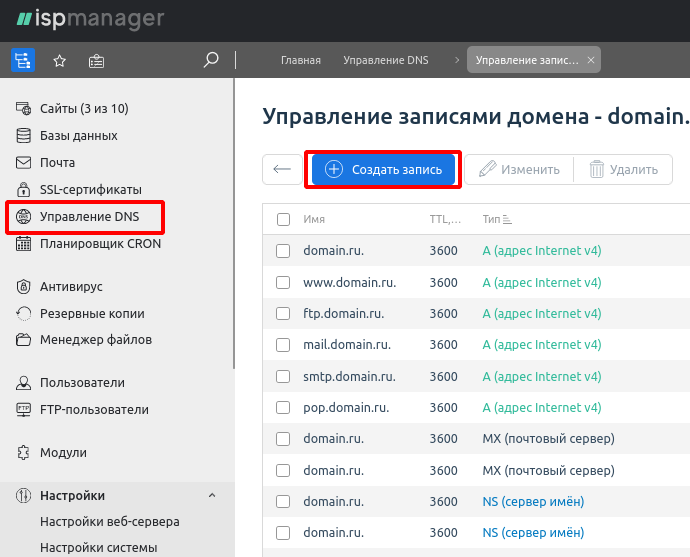Open Настройки системы link

[x=99, y=548]
